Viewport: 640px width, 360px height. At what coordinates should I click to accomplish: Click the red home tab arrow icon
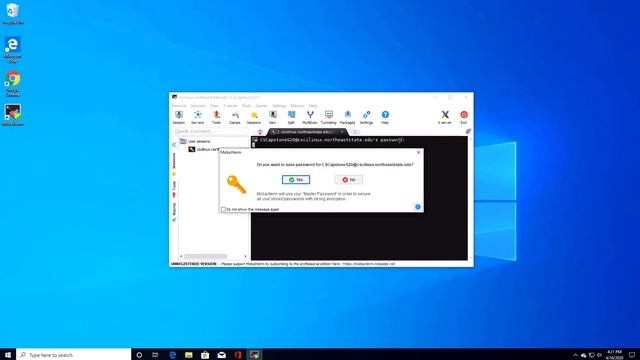260,132
